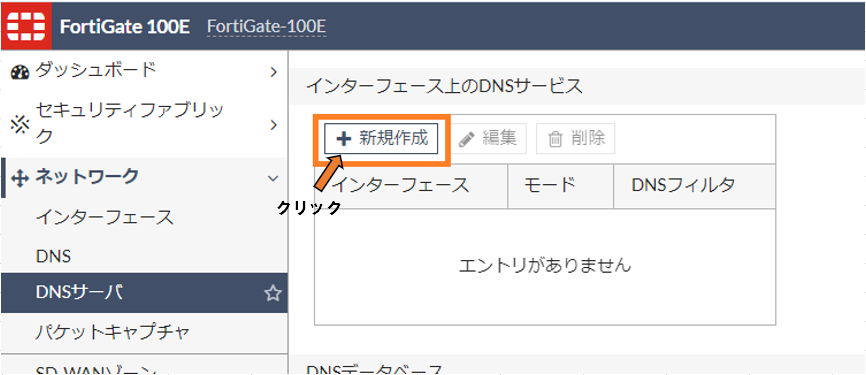Click the FortiGate 100E product title
The height and width of the screenshot is (375, 866).
click(125, 27)
